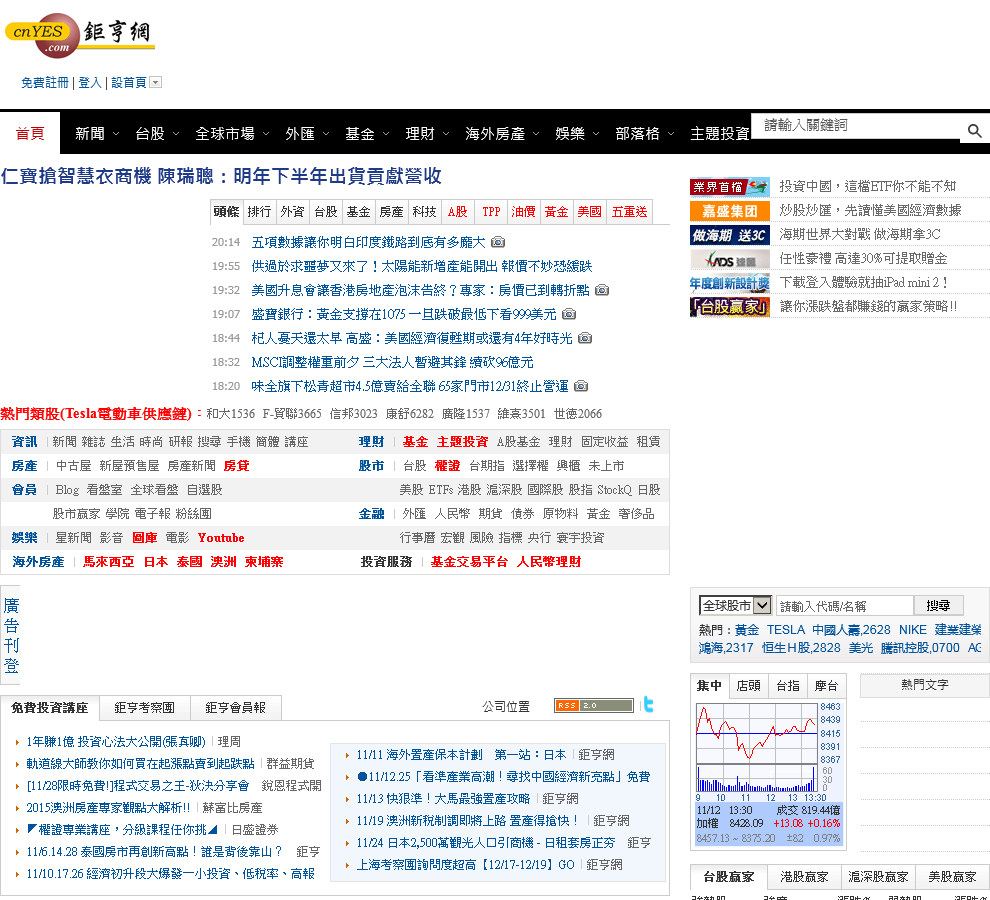Open 馬來西亞 overseas property link
Image resolution: width=990 pixels, height=900 pixels.
(109, 561)
